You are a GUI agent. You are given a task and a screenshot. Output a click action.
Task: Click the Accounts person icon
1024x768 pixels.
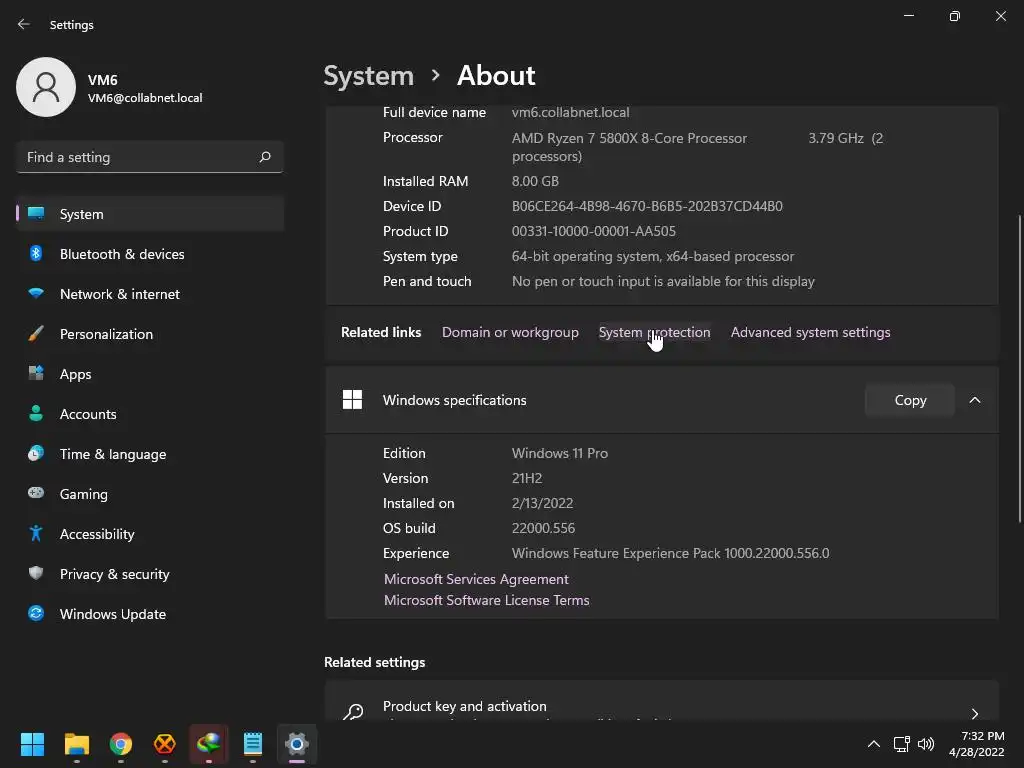(37, 413)
